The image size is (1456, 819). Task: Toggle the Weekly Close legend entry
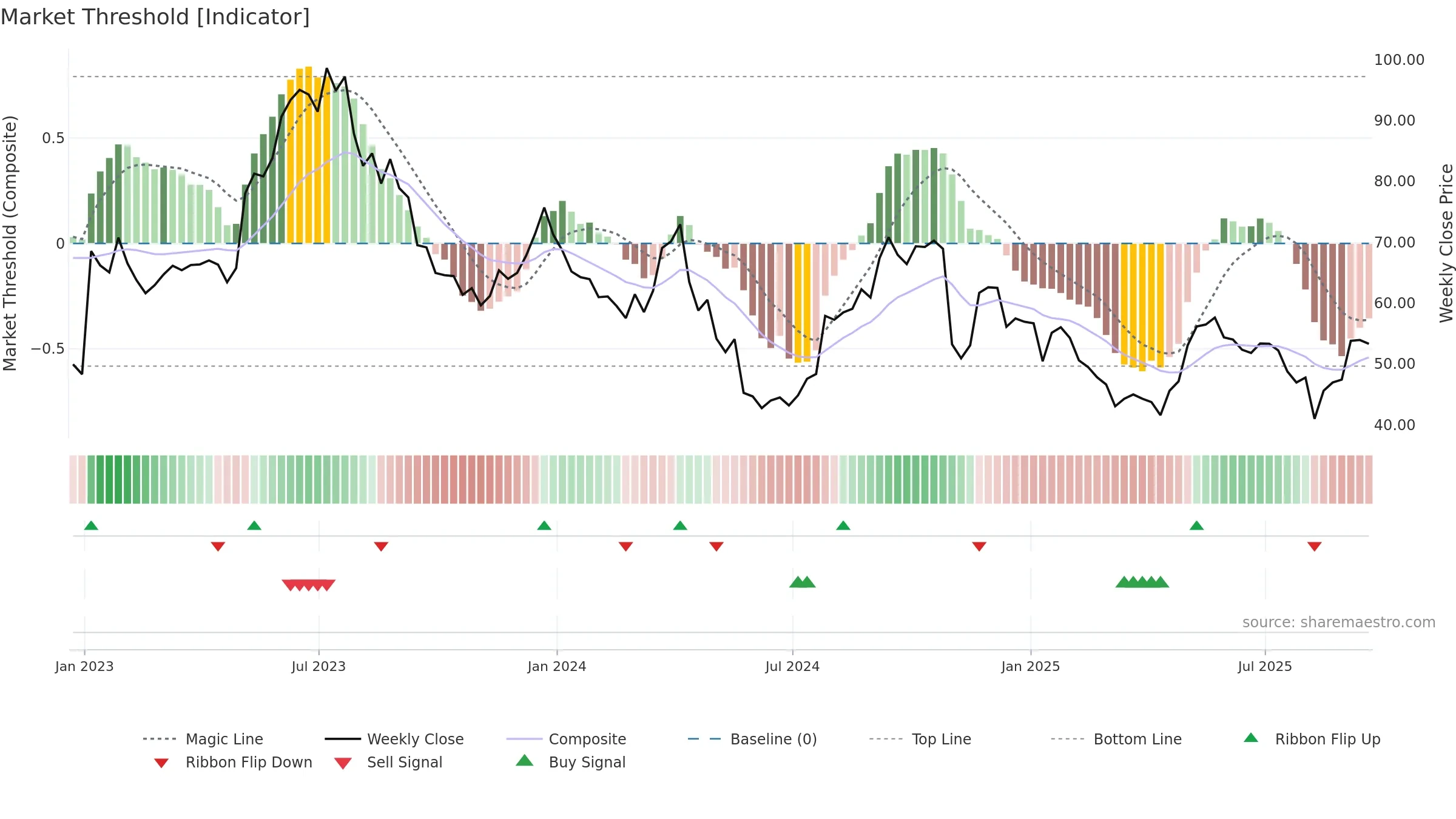click(x=394, y=739)
